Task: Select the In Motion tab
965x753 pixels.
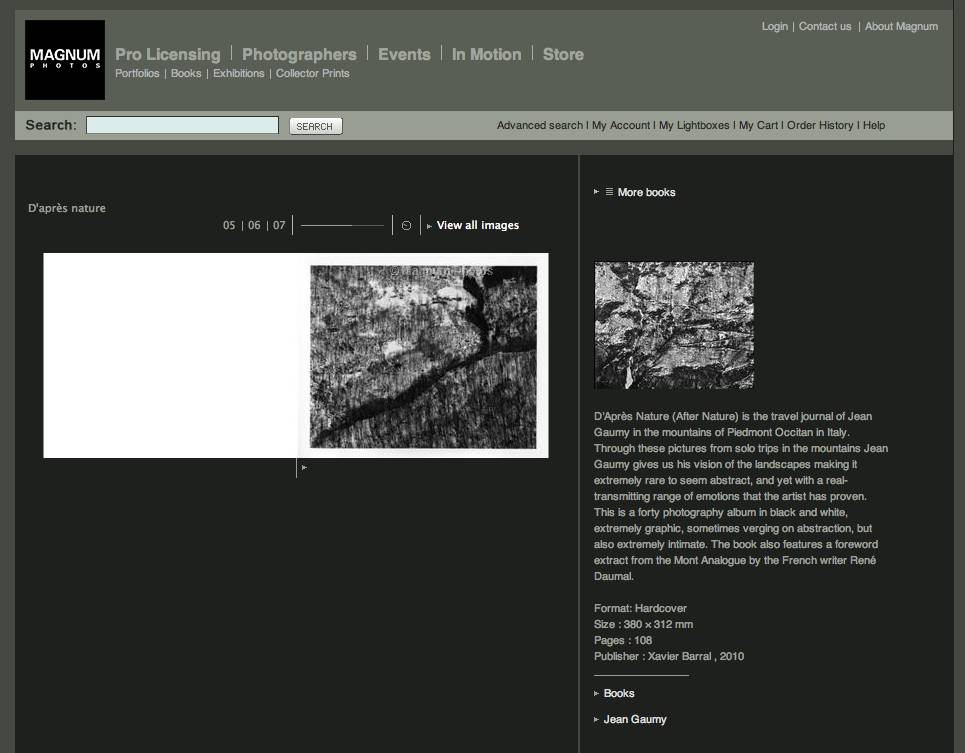Action: (486, 54)
